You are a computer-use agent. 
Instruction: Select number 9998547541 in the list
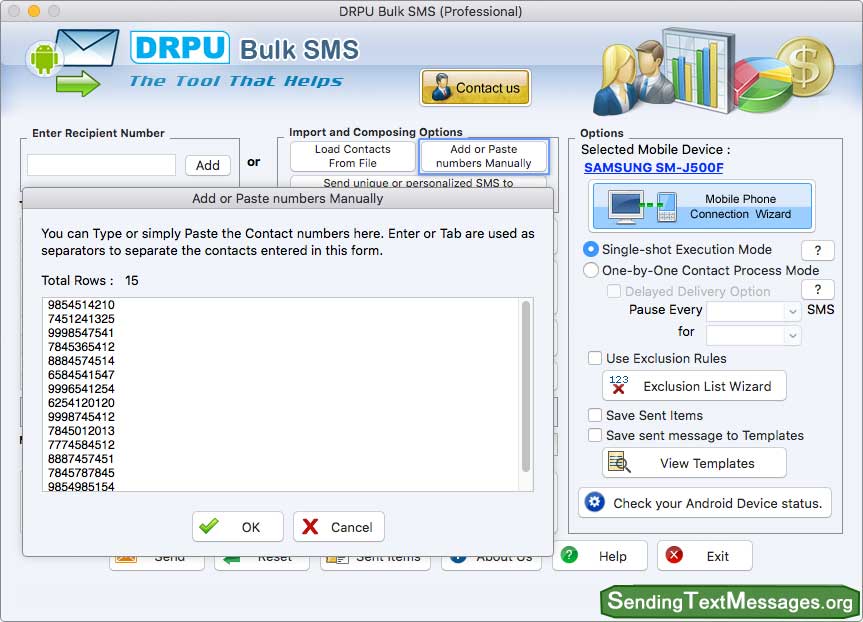tap(81, 333)
